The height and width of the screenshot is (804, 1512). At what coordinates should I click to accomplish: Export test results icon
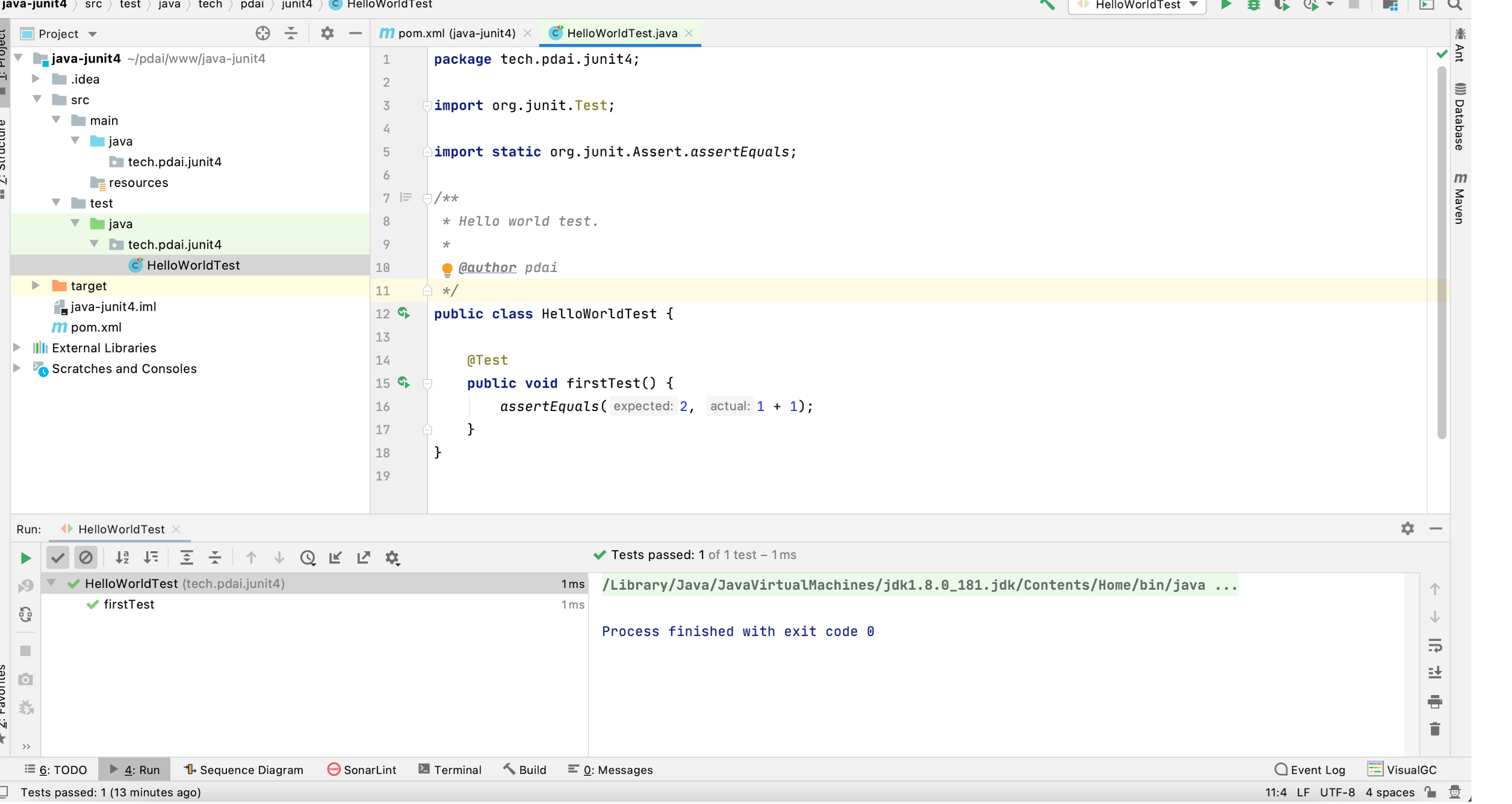[364, 557]
